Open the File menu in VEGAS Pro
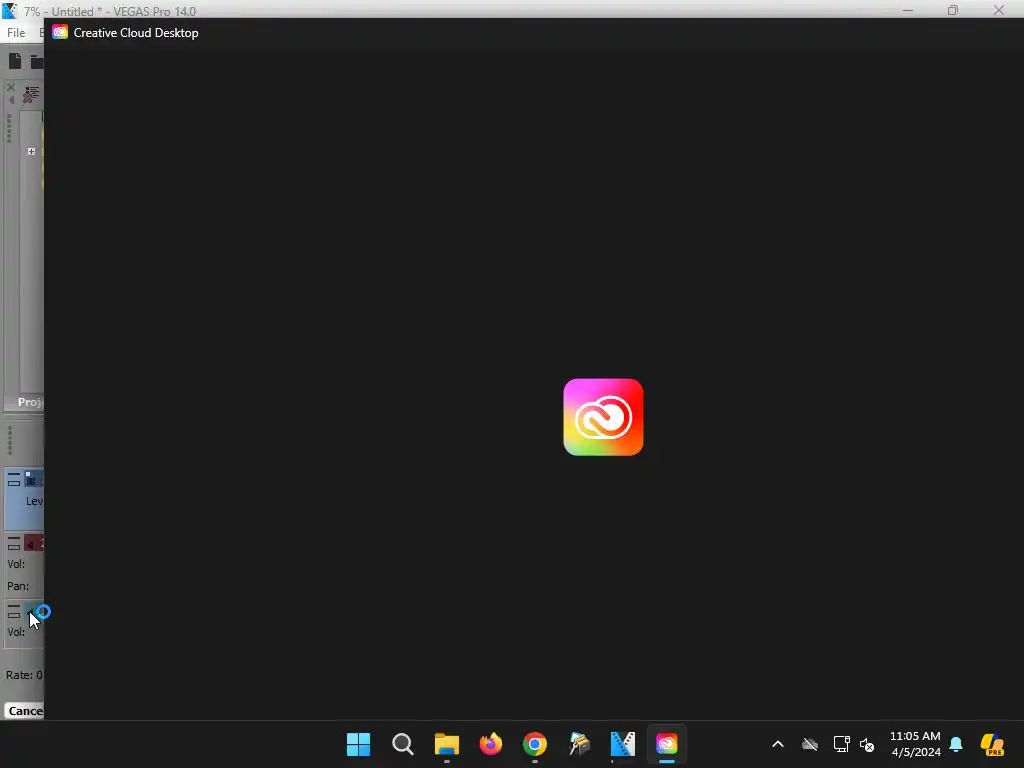Screen dimensions: 1024x768 click(x=16, y=33)
